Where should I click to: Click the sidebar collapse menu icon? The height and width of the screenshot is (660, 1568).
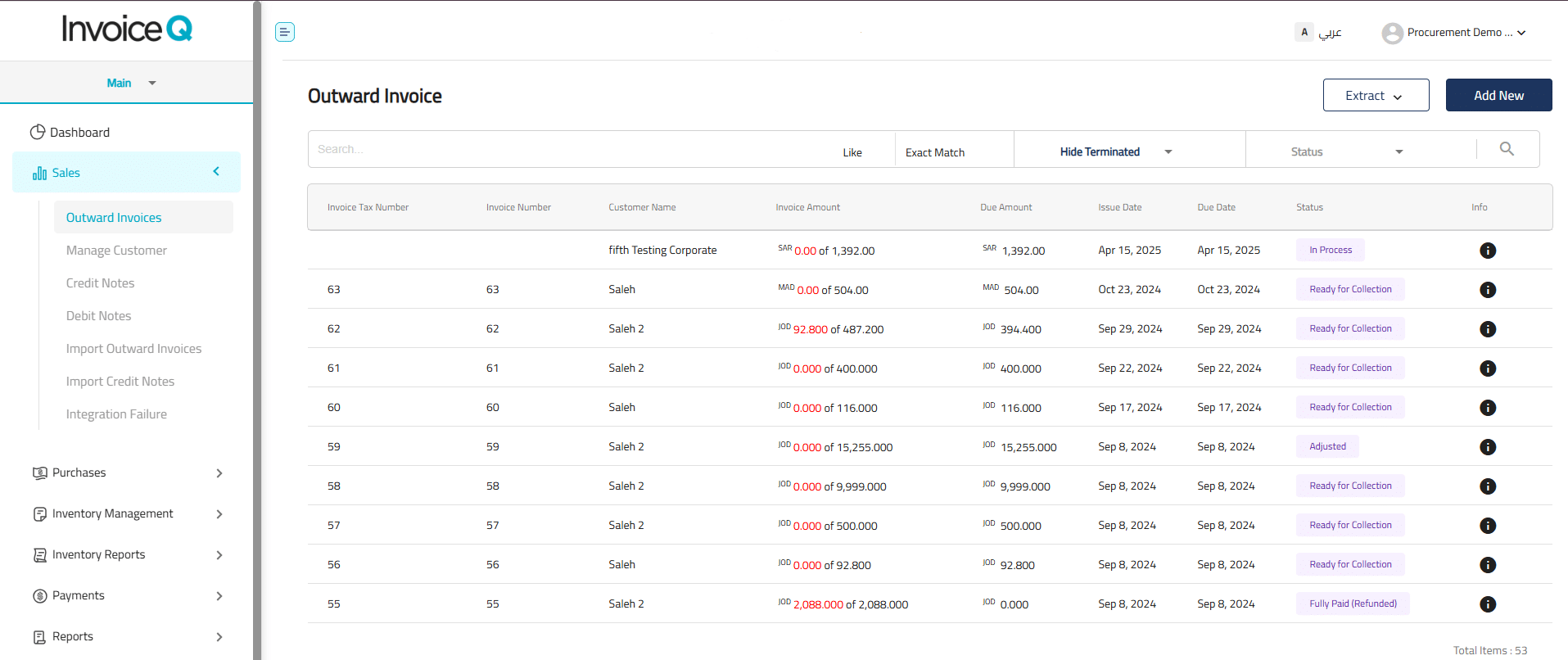(285, 32)
